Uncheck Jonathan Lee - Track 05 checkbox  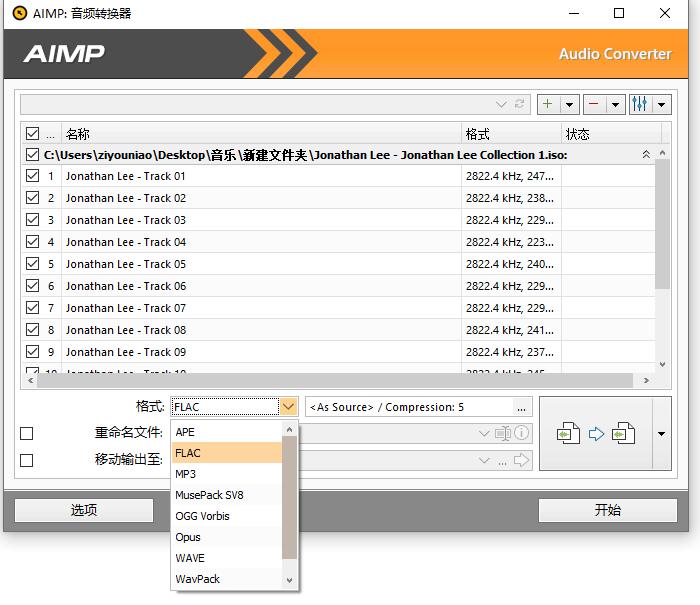click(x=33, y=264)
